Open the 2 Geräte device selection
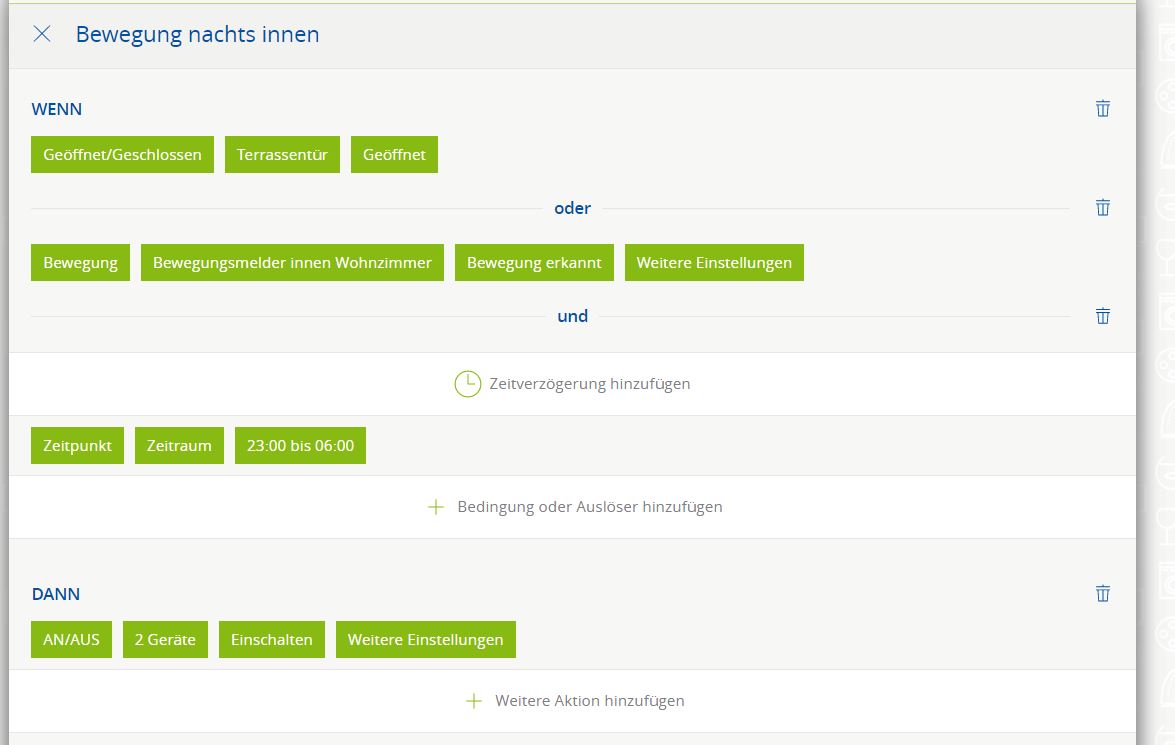1175x745 pixels. tap(165, 639)
